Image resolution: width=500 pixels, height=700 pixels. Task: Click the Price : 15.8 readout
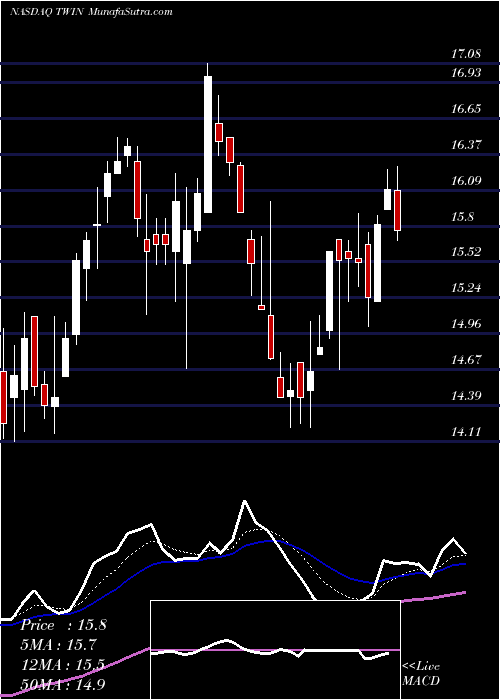63,625
